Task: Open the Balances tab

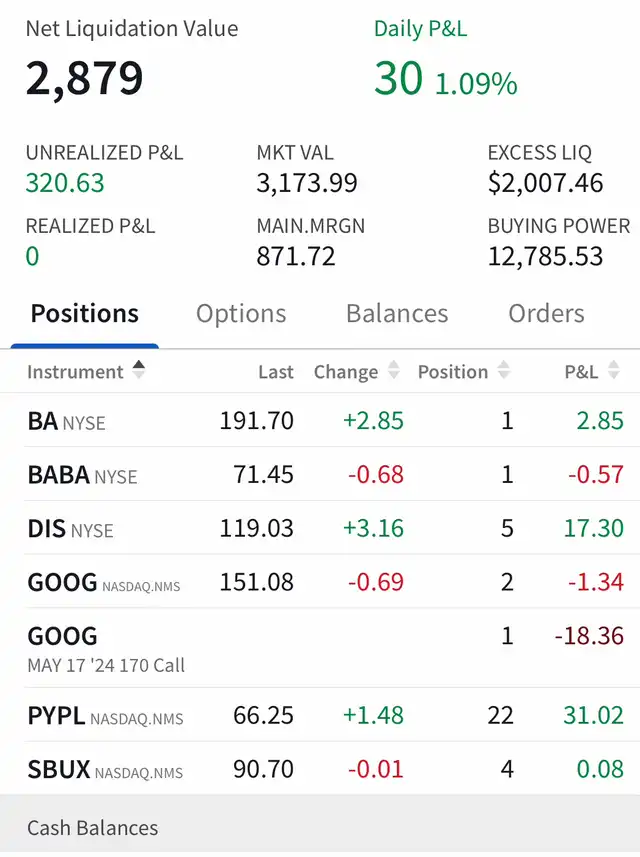Action: 397,314
